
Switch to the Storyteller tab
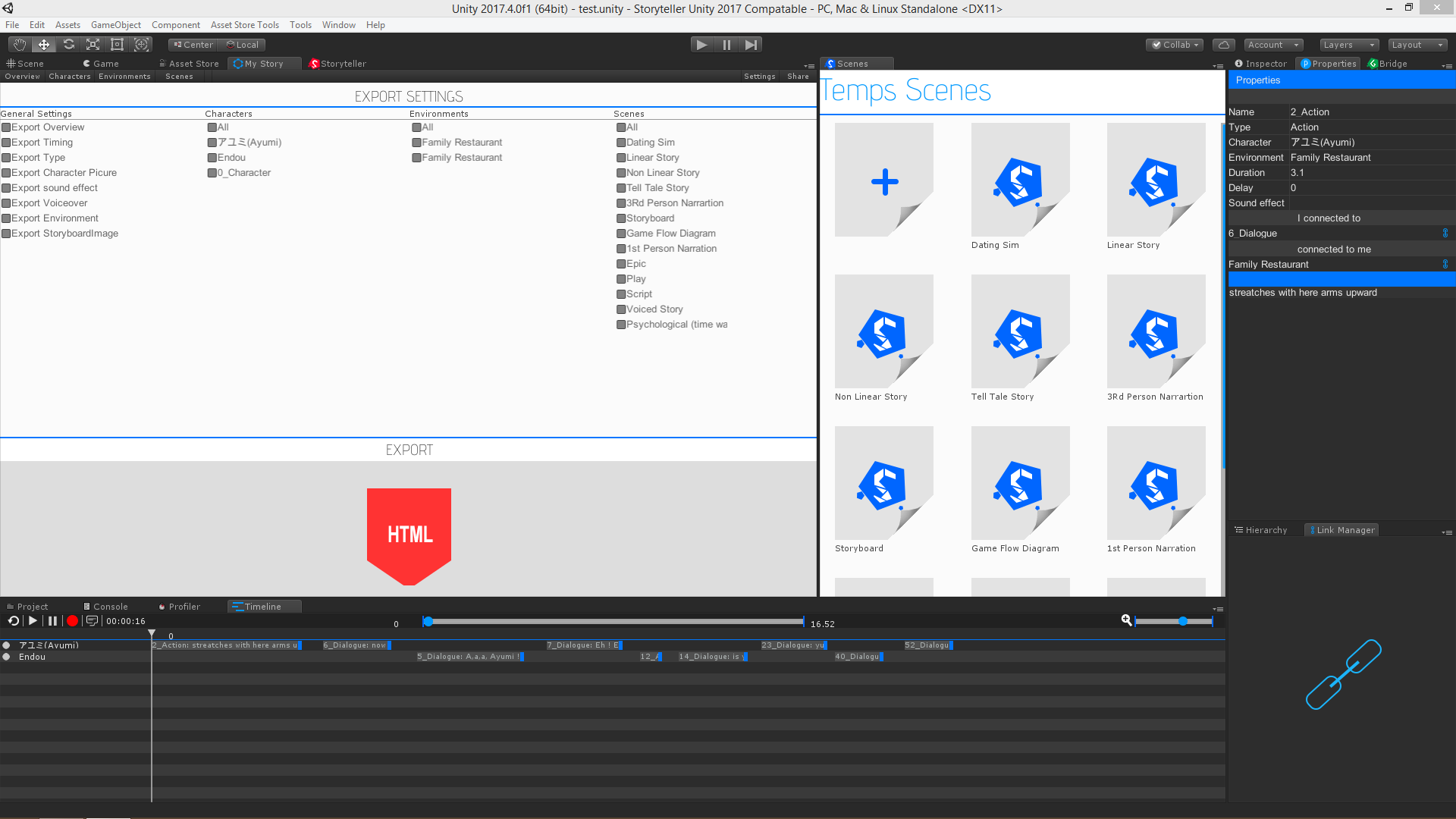(337, 64)
